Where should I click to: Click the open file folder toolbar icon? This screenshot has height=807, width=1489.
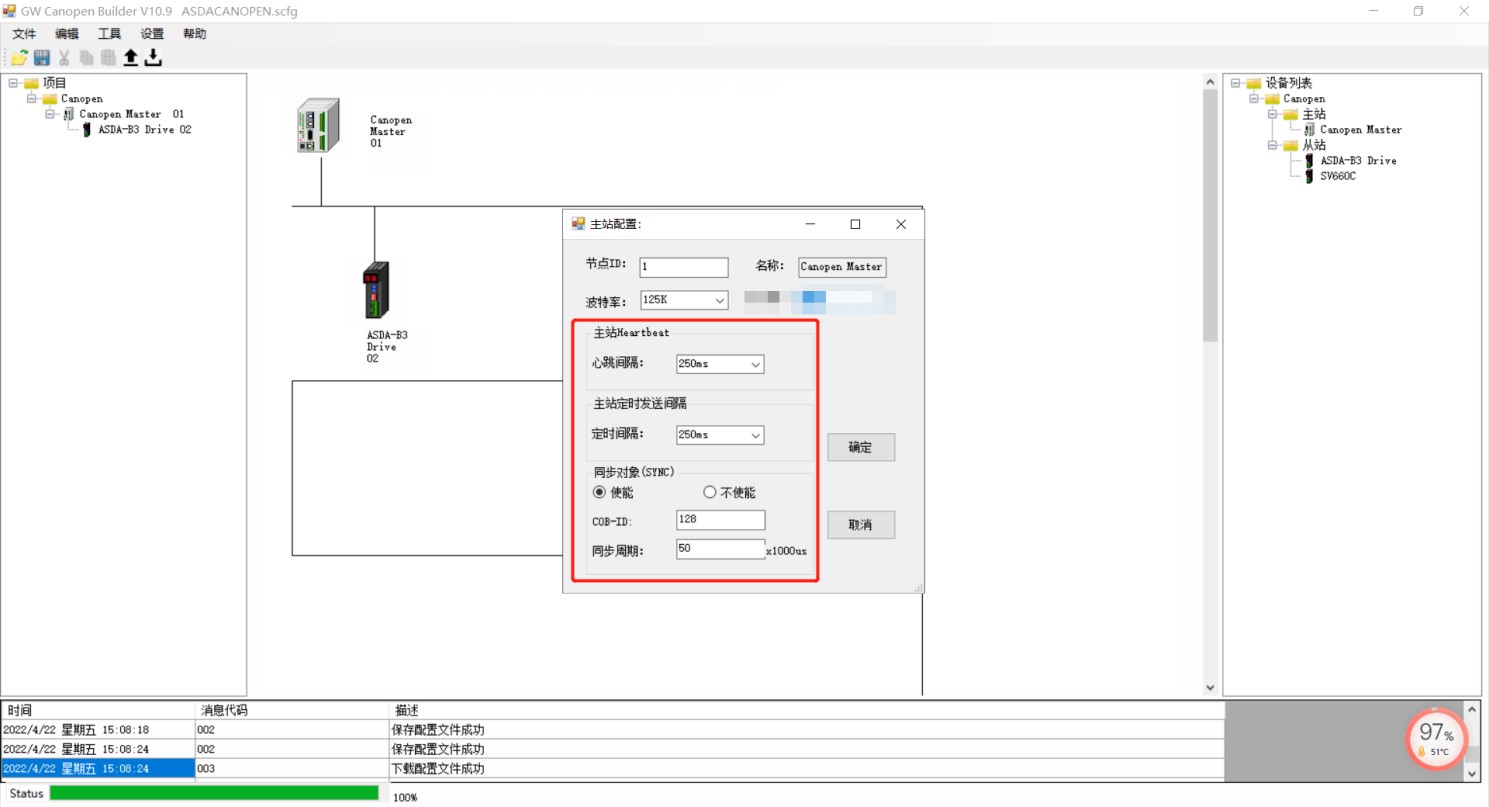tap(19, 58)
